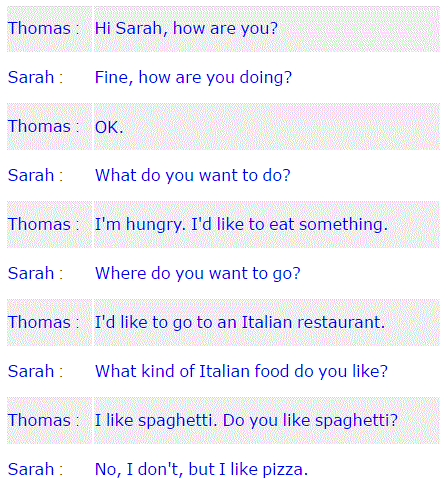Select the sentence 'Fine, how are you doing?'

click(193, 77)
